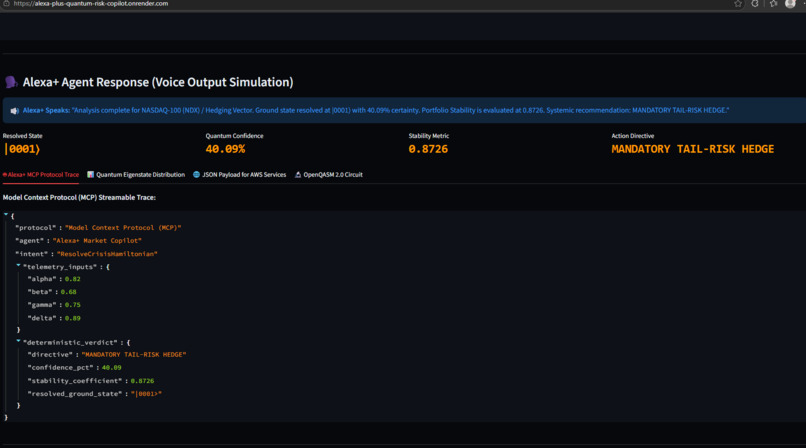Click the address bar URL

[x=91, y=4]
